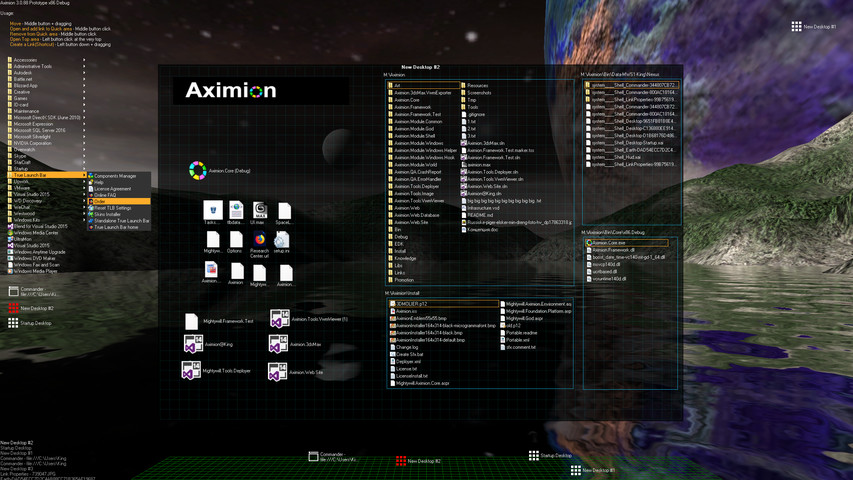
Task: Expand the Microsoft SQL Server 2016 folder
Action: point(39,130)
